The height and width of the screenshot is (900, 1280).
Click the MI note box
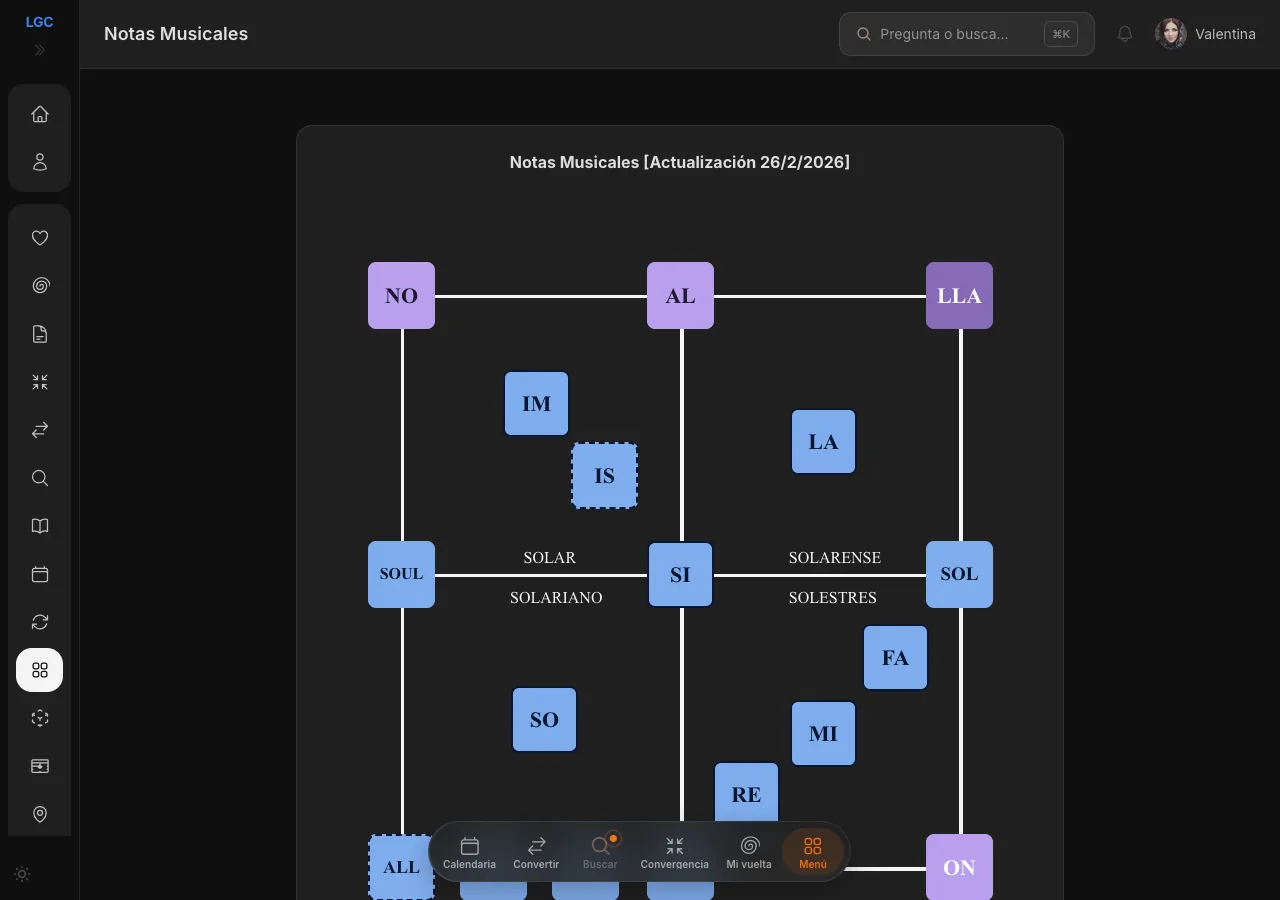click(824, 734)
